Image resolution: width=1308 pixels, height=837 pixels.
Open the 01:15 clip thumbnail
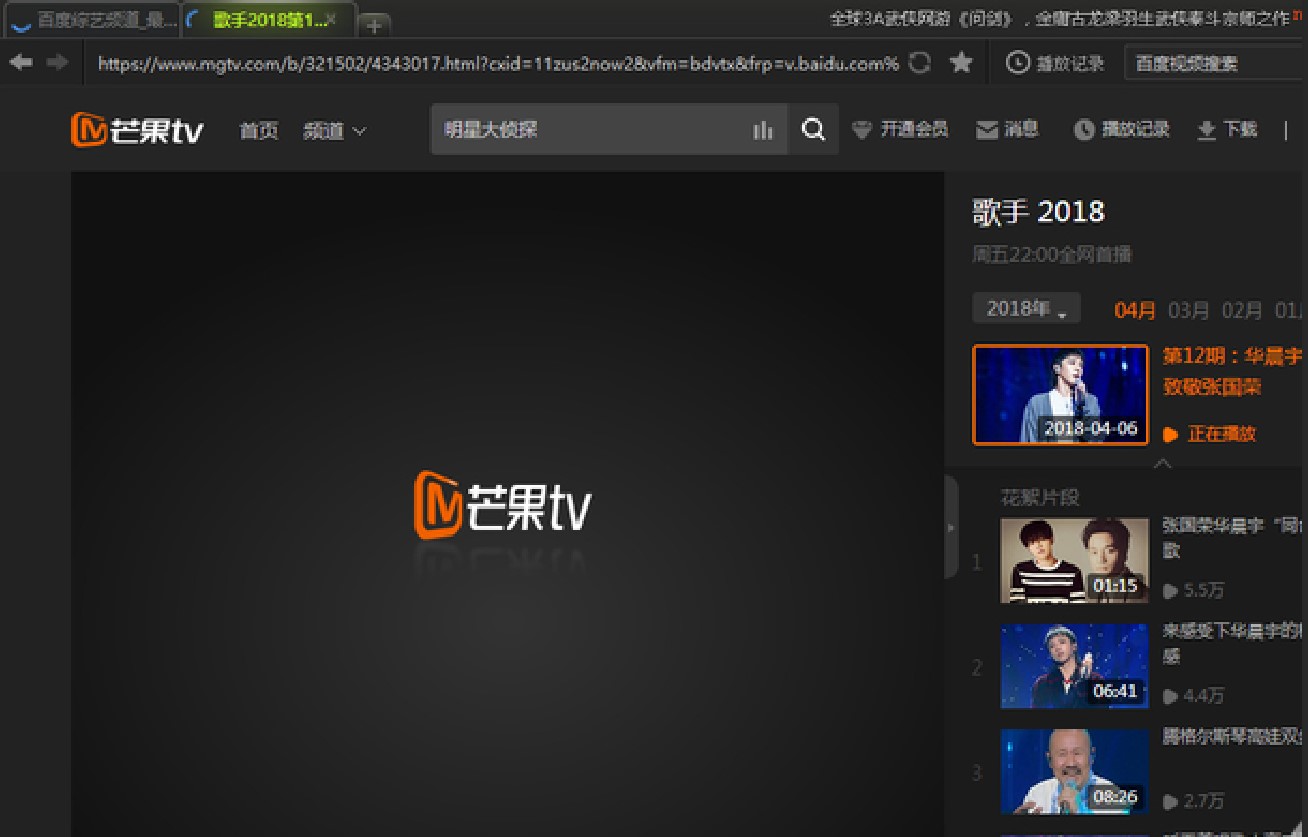click(x=1074, y=560)
